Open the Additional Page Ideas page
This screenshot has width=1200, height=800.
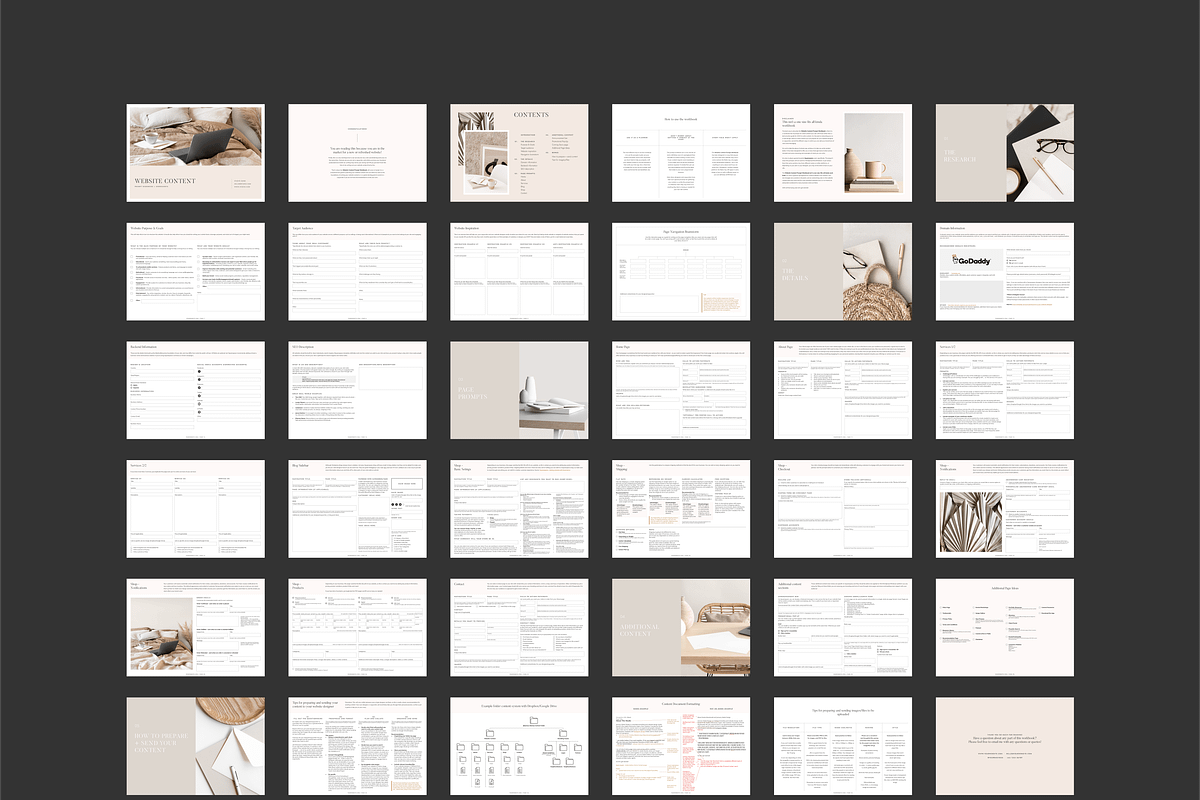[x=1004, y=628]
